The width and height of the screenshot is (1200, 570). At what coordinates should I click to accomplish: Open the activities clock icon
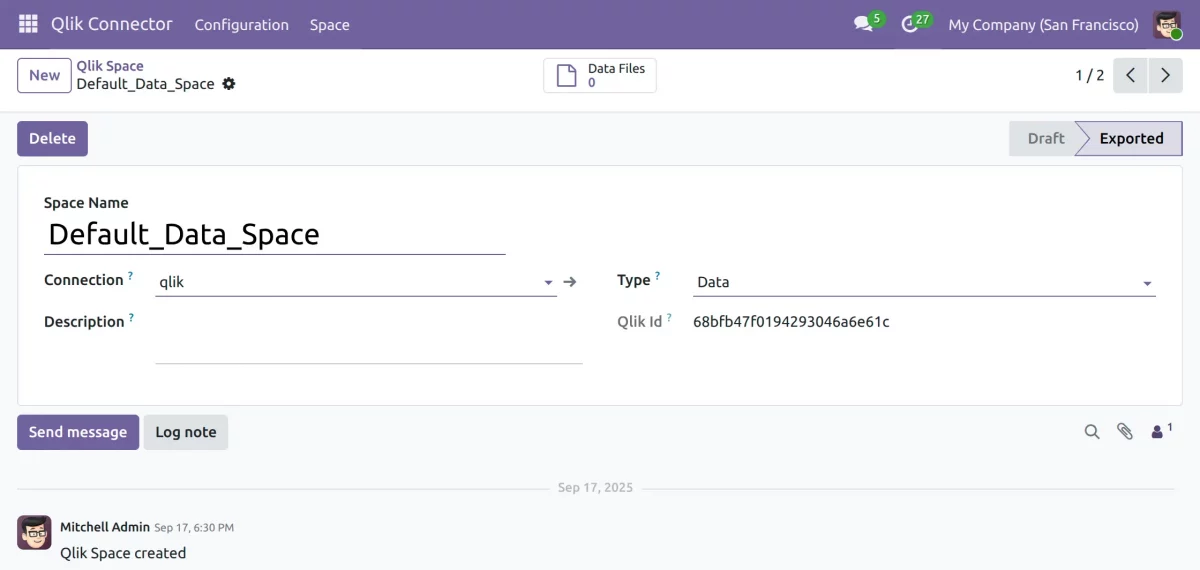909,24
